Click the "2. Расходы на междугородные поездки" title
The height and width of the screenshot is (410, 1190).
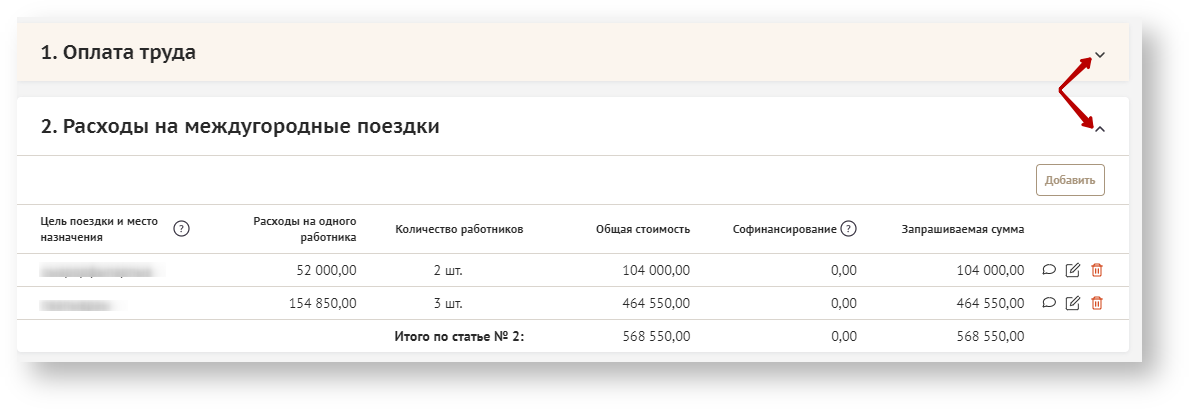point(240,127)
